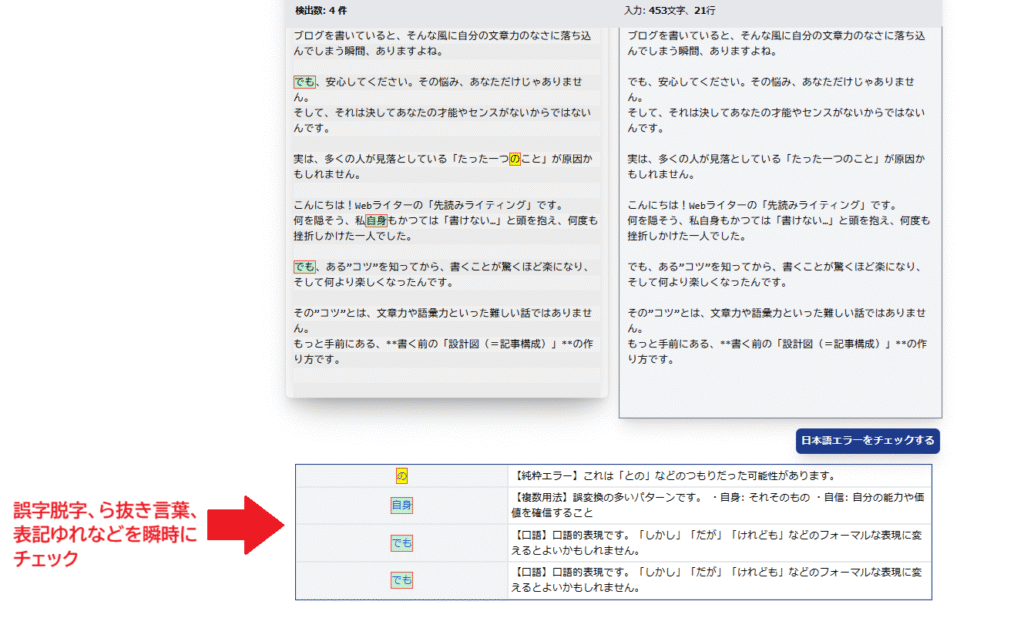Focus the right-side text input area
Image resolution: width=1024 pixels, height=618 pixels.
point(780,380)
